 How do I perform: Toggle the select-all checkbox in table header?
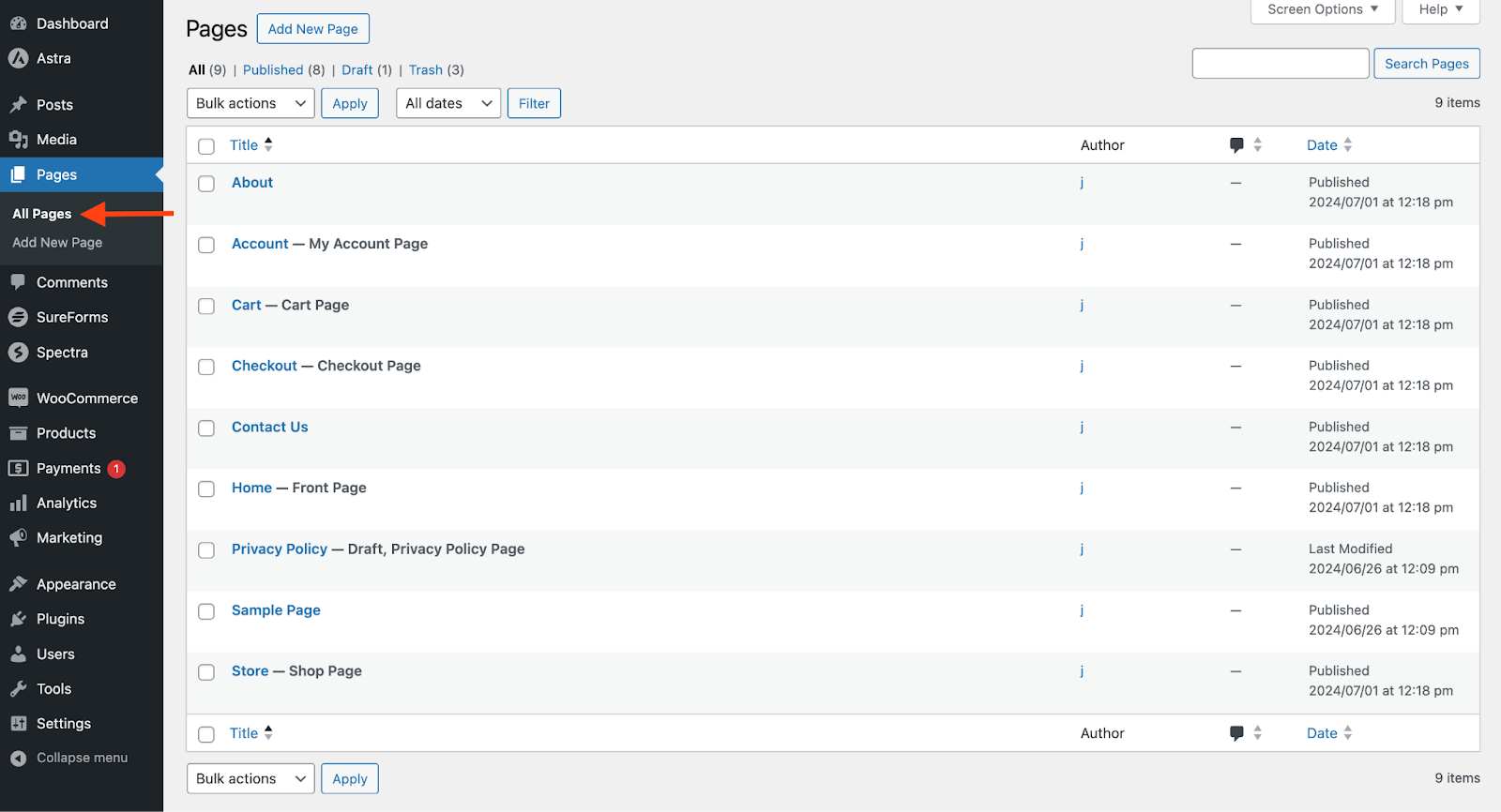click(x=206, y=146)
